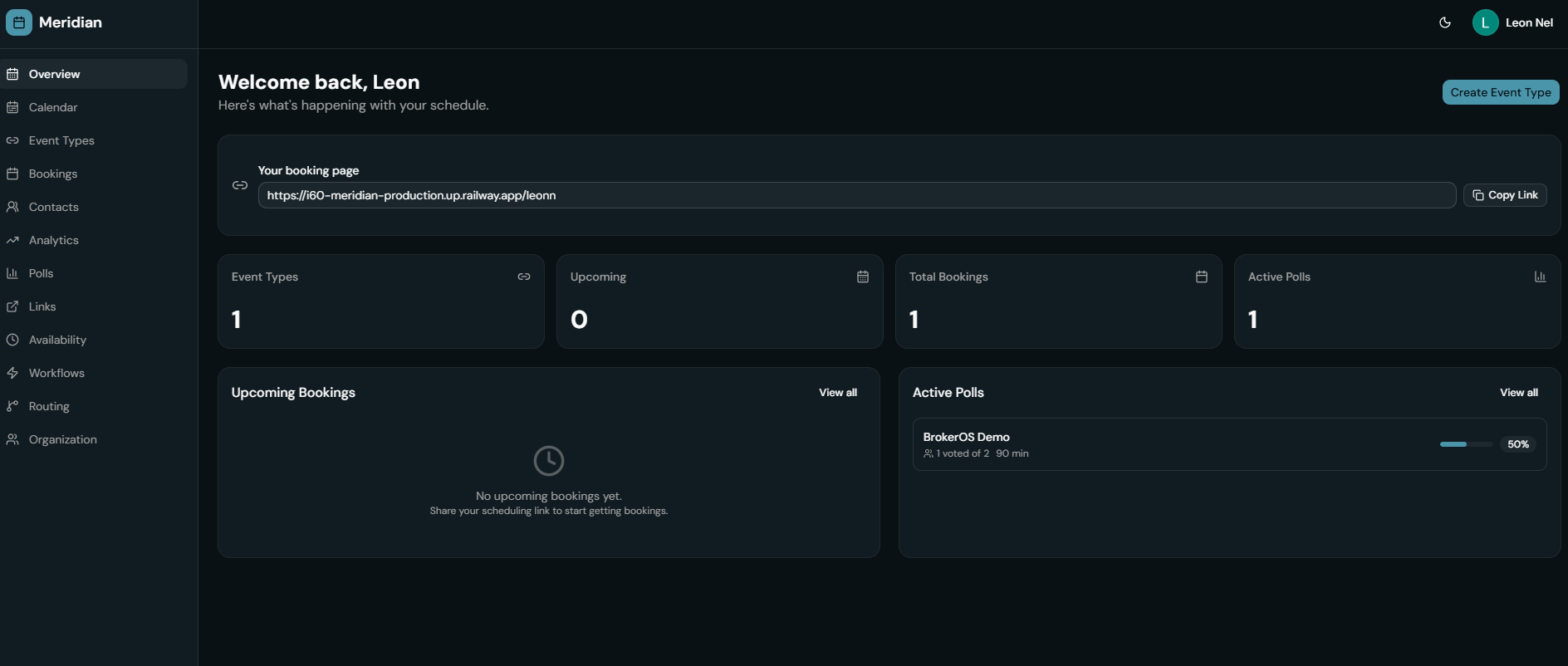The height and width of the screenshot is (666, 1568).
Task: Click the clock icon in Upcoming Bookings
Action: tap(548, 461)
